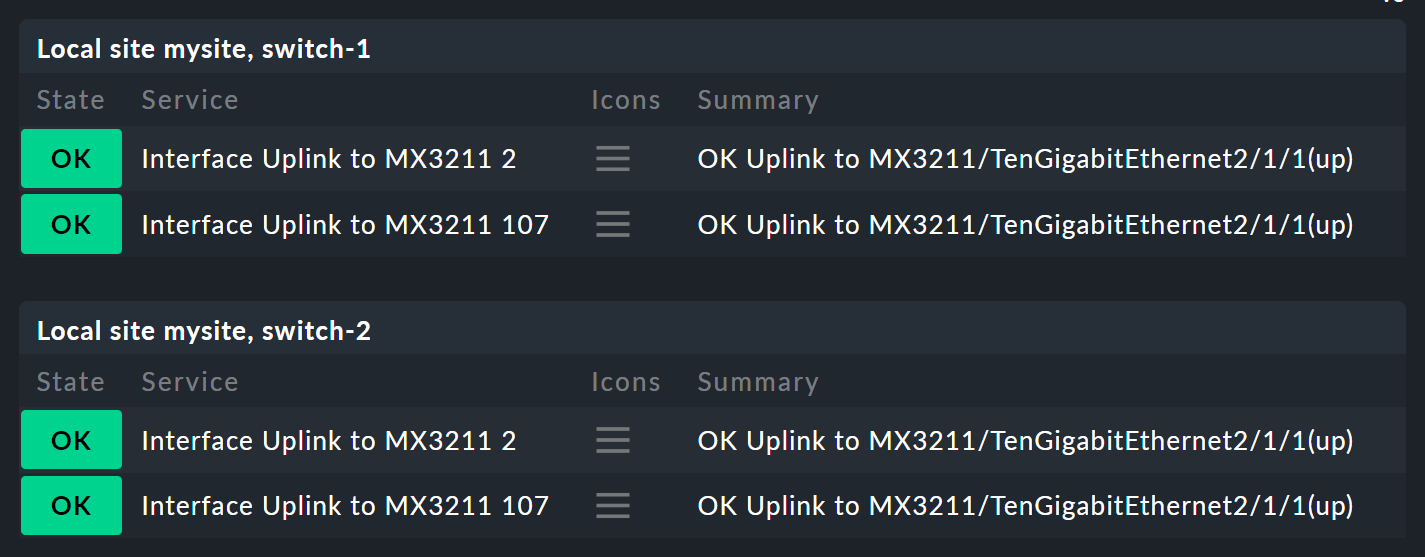Click OK state badge for switch-2 MX3211 2
Image resolution: width=1425 pixels, height=557 pixels.
(71, 441)
